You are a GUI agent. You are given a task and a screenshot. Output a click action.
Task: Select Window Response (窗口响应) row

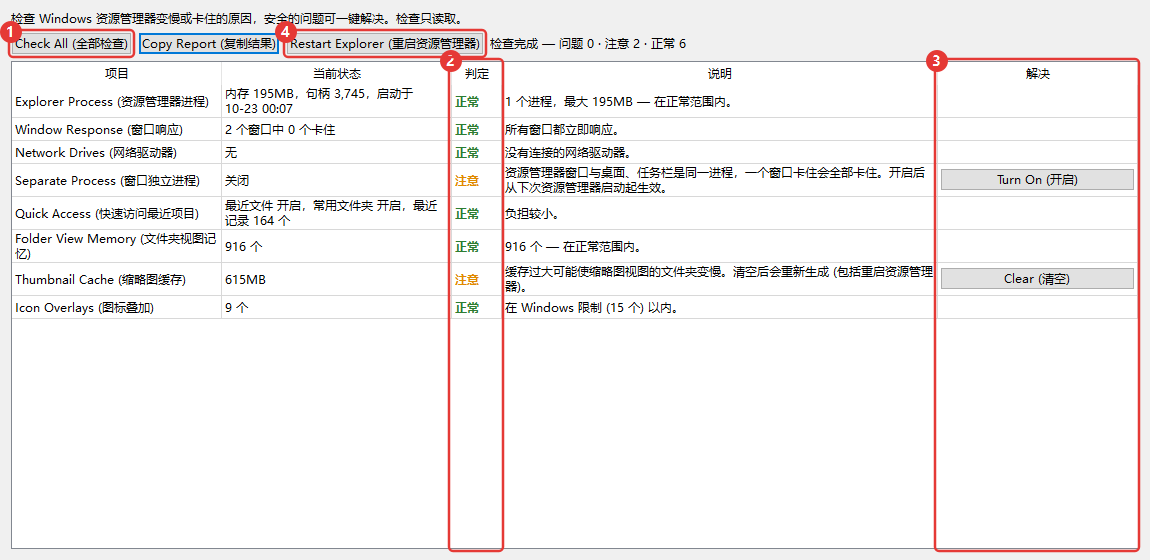[x=575, y=130]
